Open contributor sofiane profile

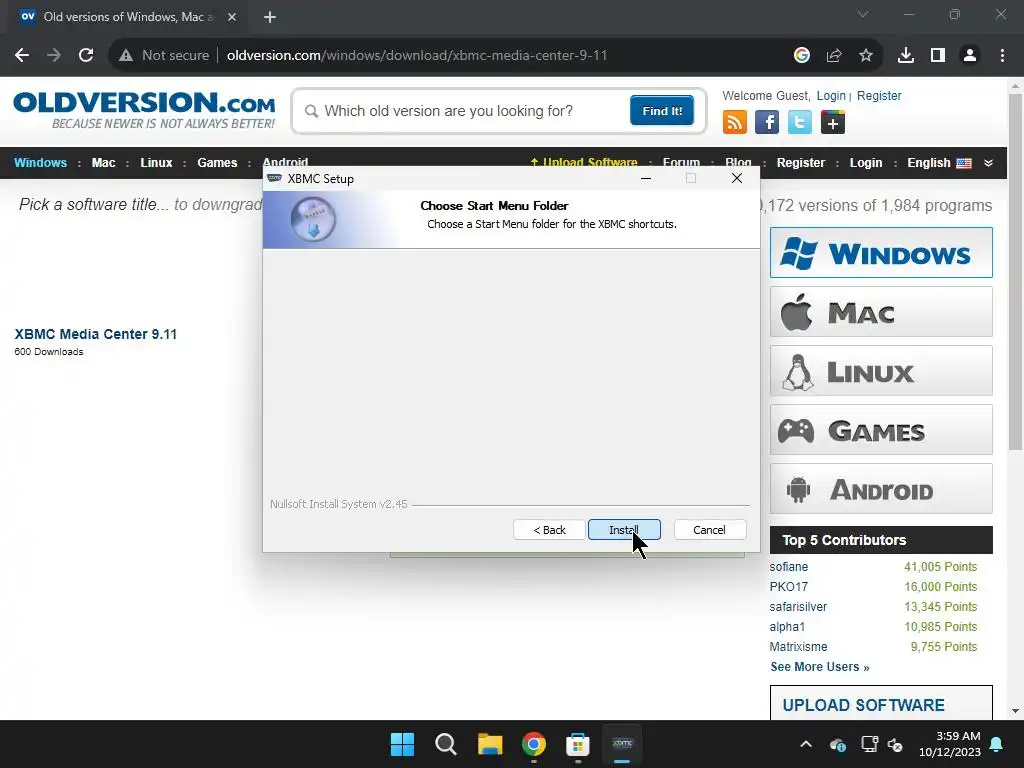(788, 567)
